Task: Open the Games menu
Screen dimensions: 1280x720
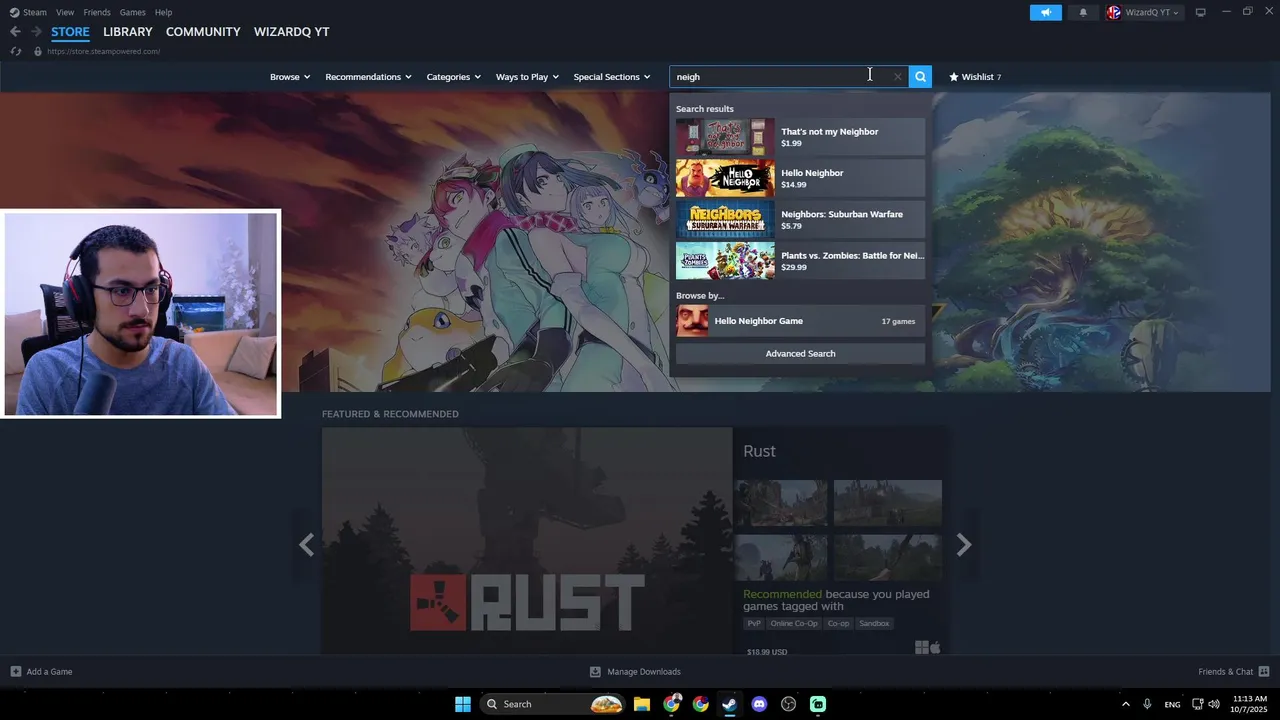Action: (132, 12)
